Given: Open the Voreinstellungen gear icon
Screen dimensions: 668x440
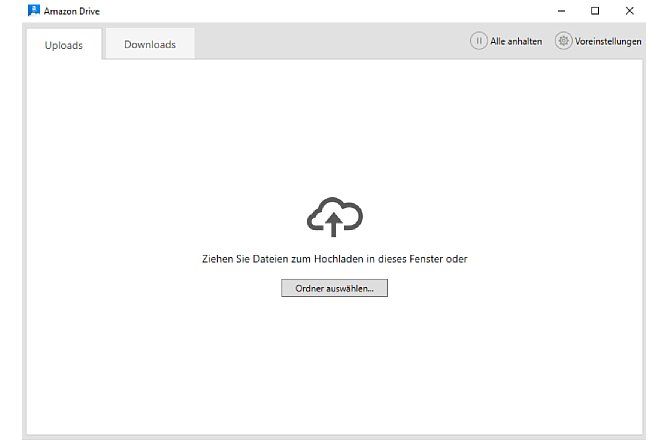Looking at the screenshot, I should (563, 41).
